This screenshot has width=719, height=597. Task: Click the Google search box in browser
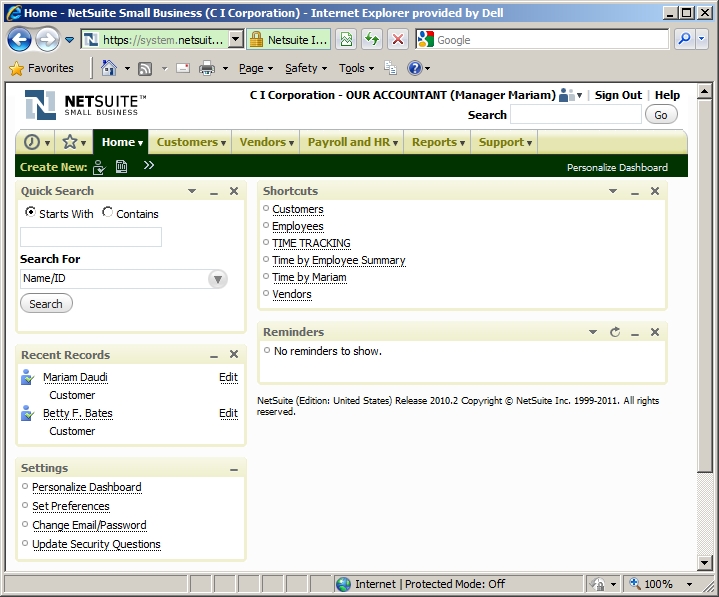(x=542, y=40)
